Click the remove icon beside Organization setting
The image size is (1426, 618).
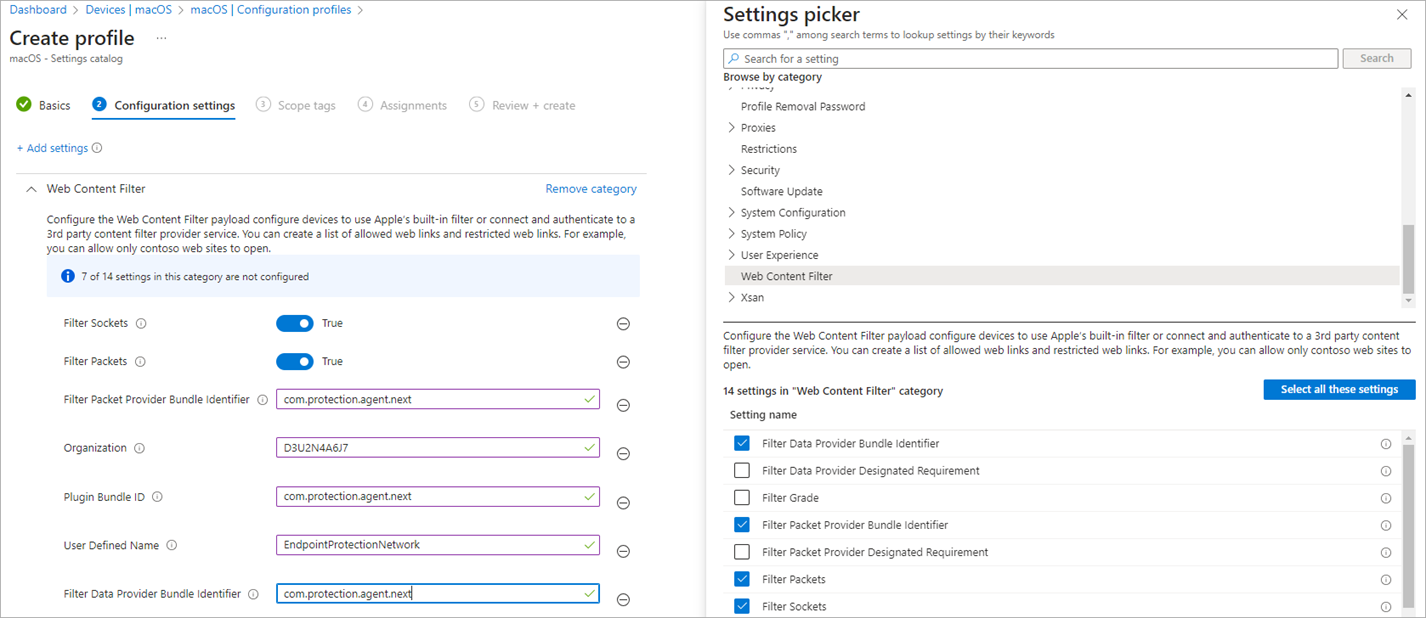(x=622, y=453)
